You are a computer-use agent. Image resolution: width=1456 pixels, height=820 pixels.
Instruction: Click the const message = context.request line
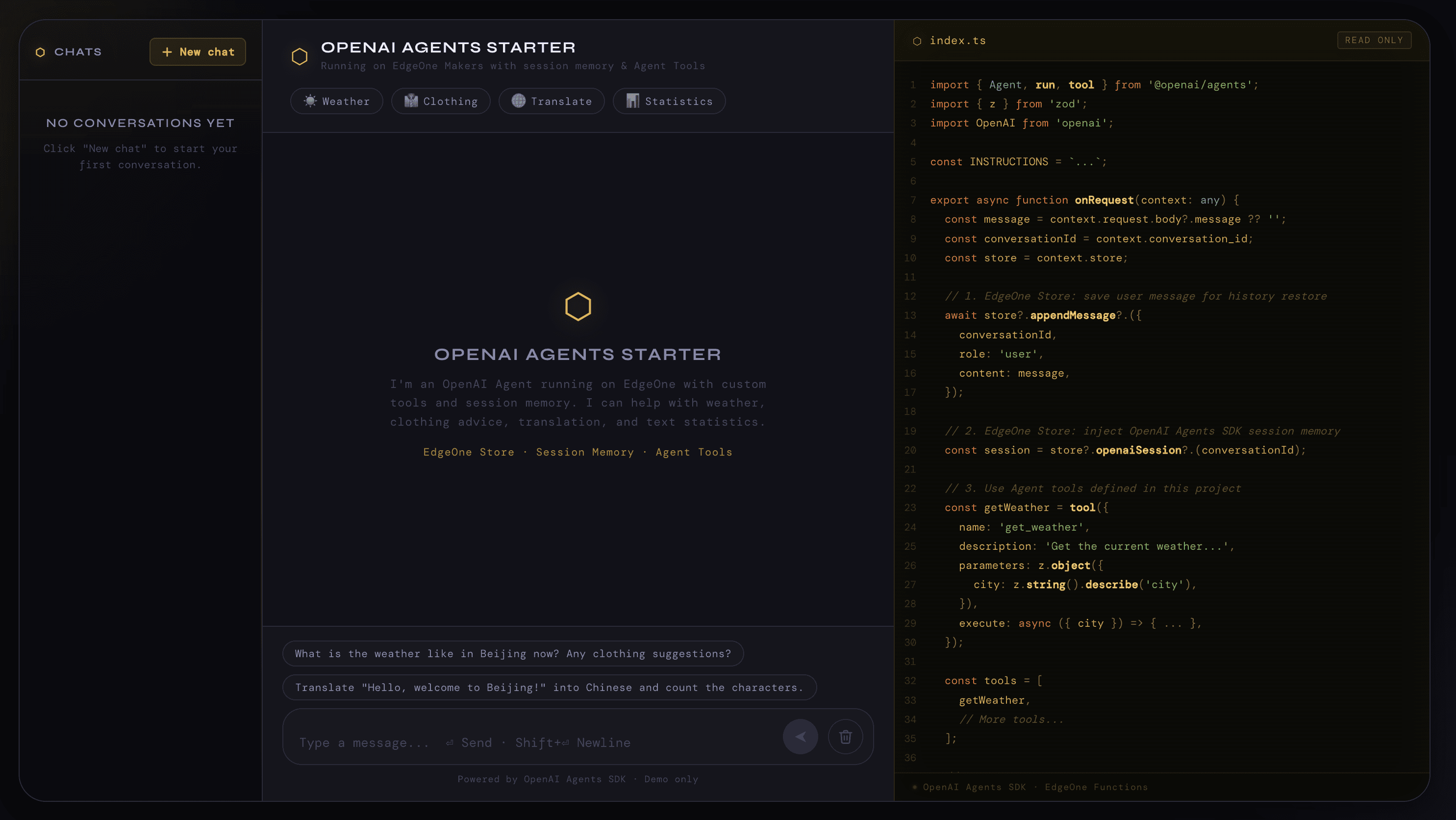coord(1115,219)
